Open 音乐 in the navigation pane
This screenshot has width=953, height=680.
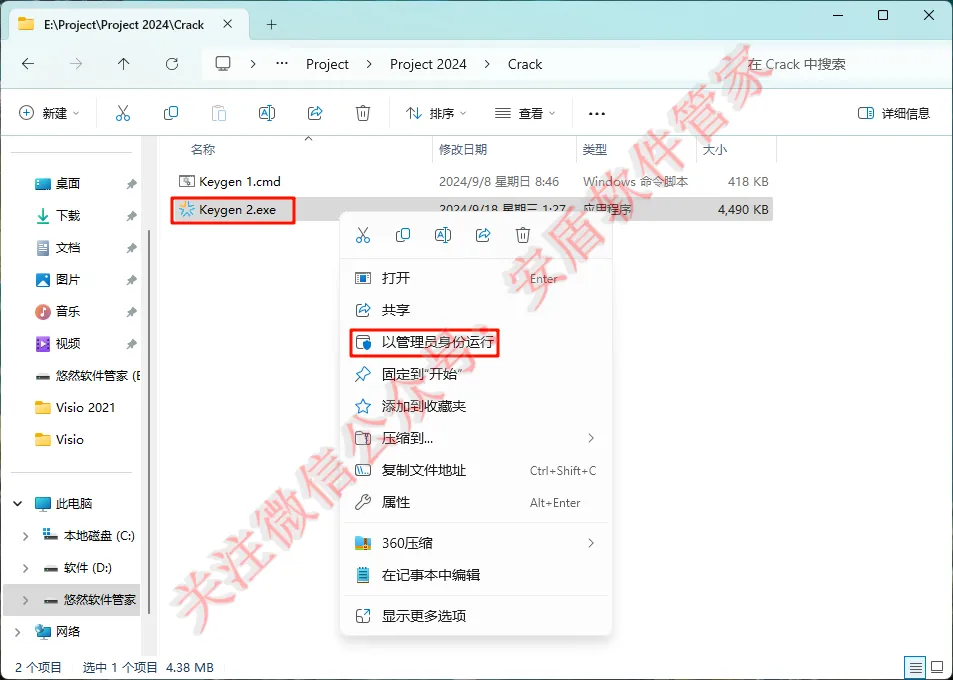pos(67,312)
